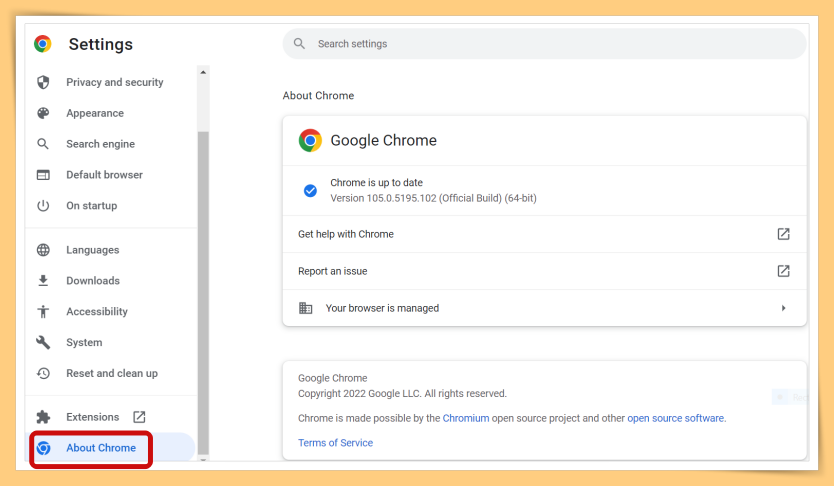Screen dimensions: 834x486
Task: Click the Downloads arrow icon
Action: pos(43,280)
